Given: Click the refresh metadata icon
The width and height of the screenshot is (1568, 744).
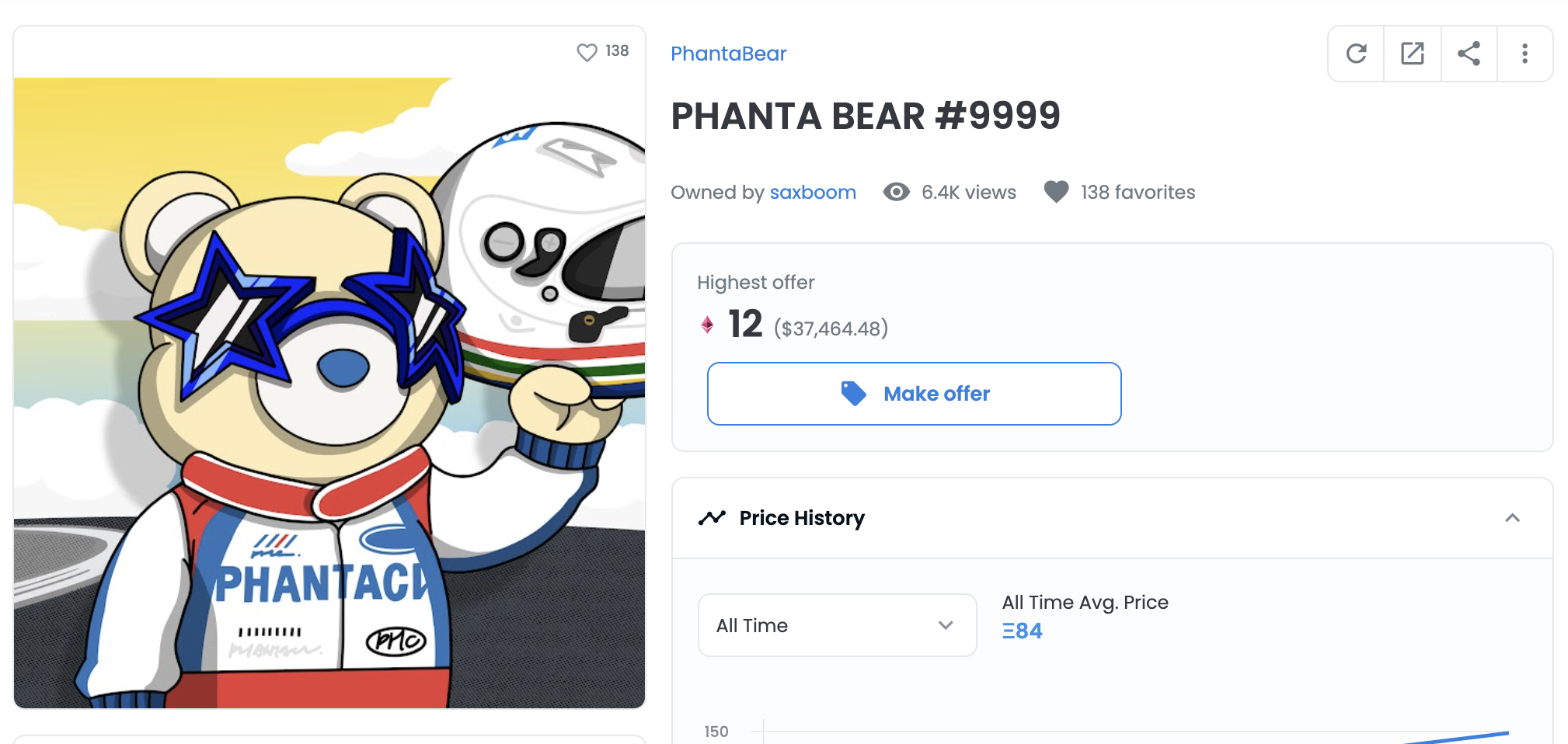Looking at the screenshot, I should click(1355, 53).
